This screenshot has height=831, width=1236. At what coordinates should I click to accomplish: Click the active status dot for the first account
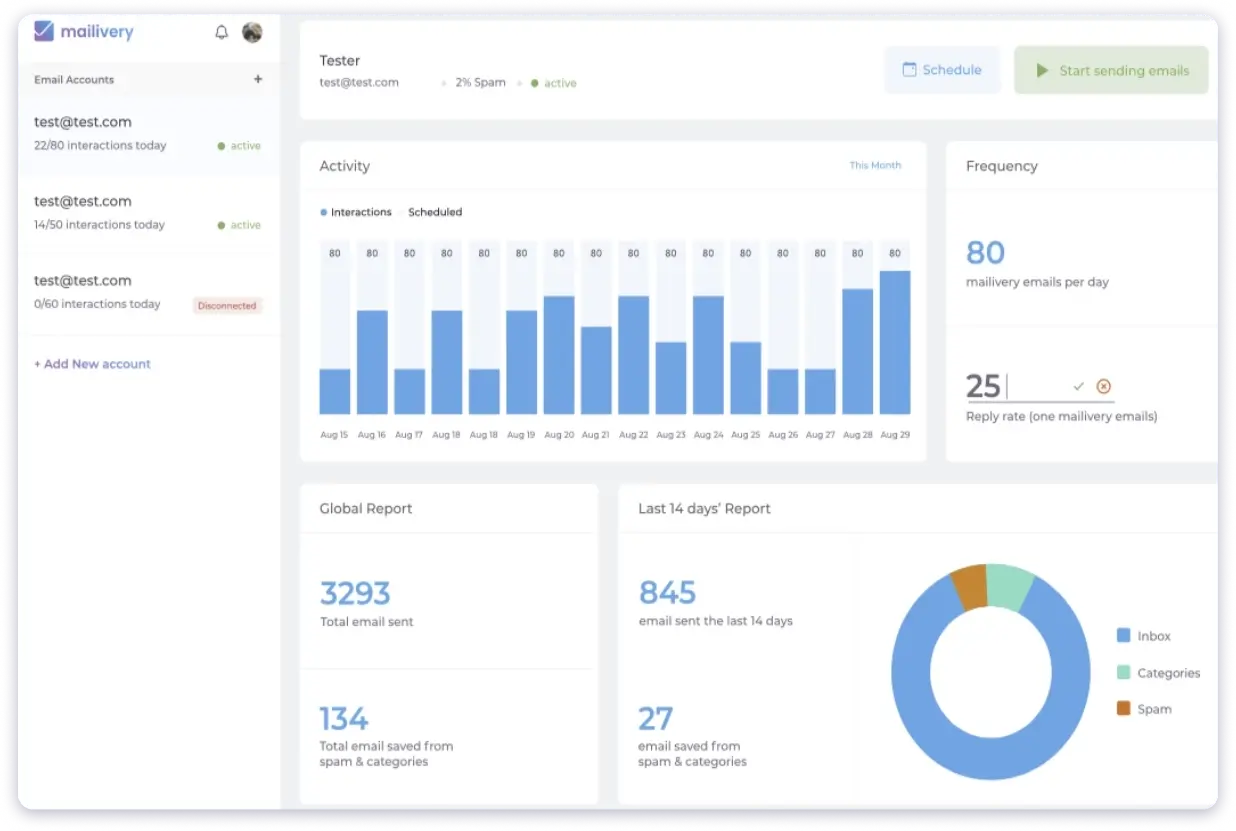[222, 145]
